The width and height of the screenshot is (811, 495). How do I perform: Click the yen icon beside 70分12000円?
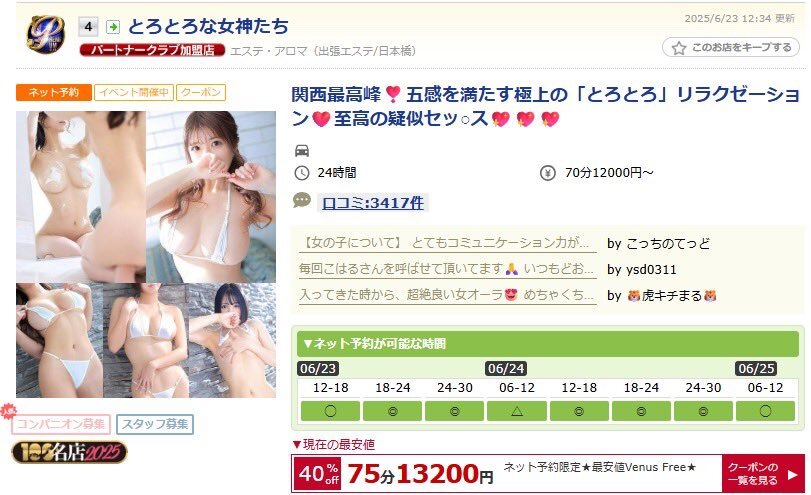[x=548, y=173]
